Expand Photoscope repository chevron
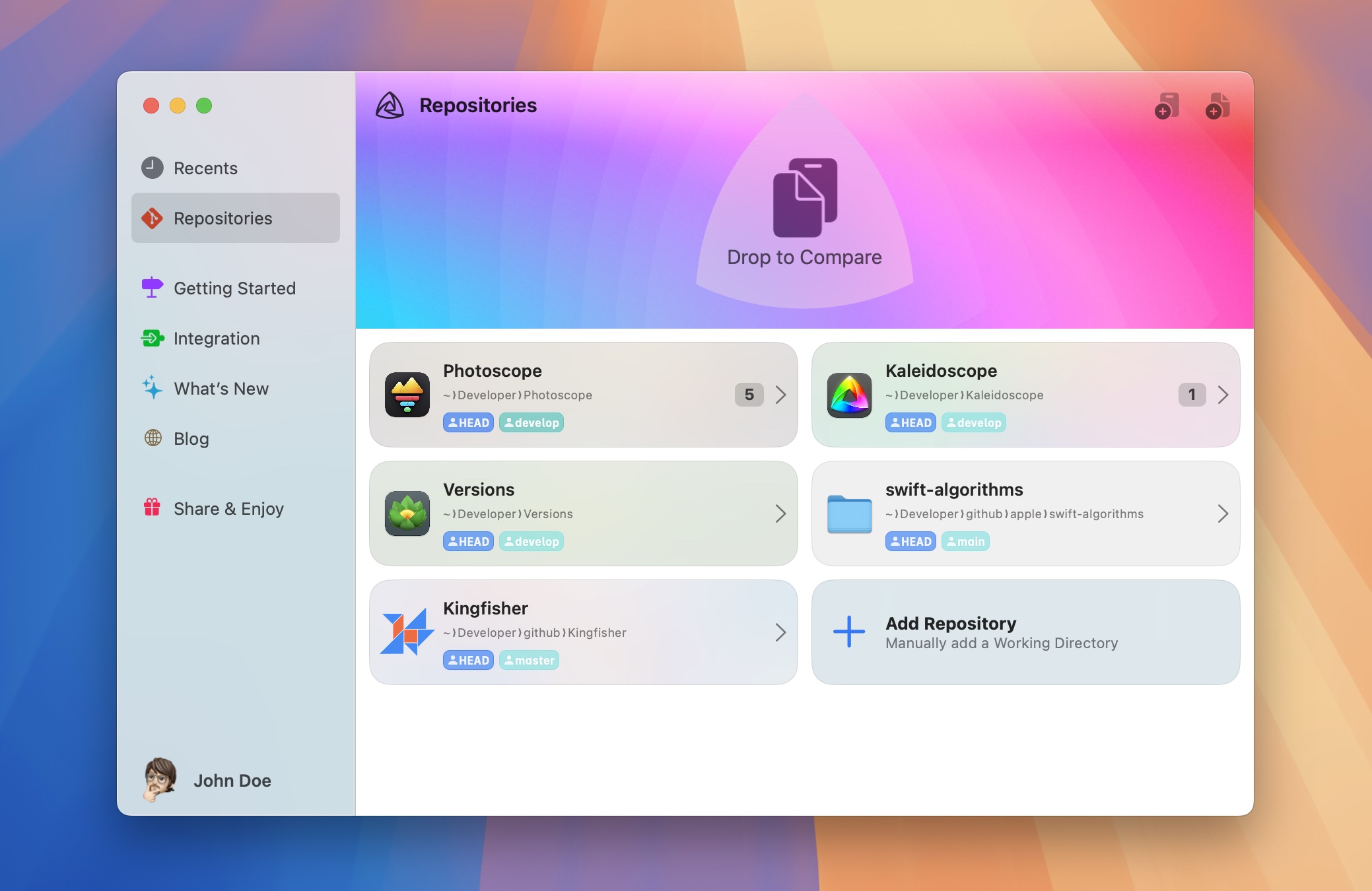This screenshot has width=1372, height=891. point(780,395)
